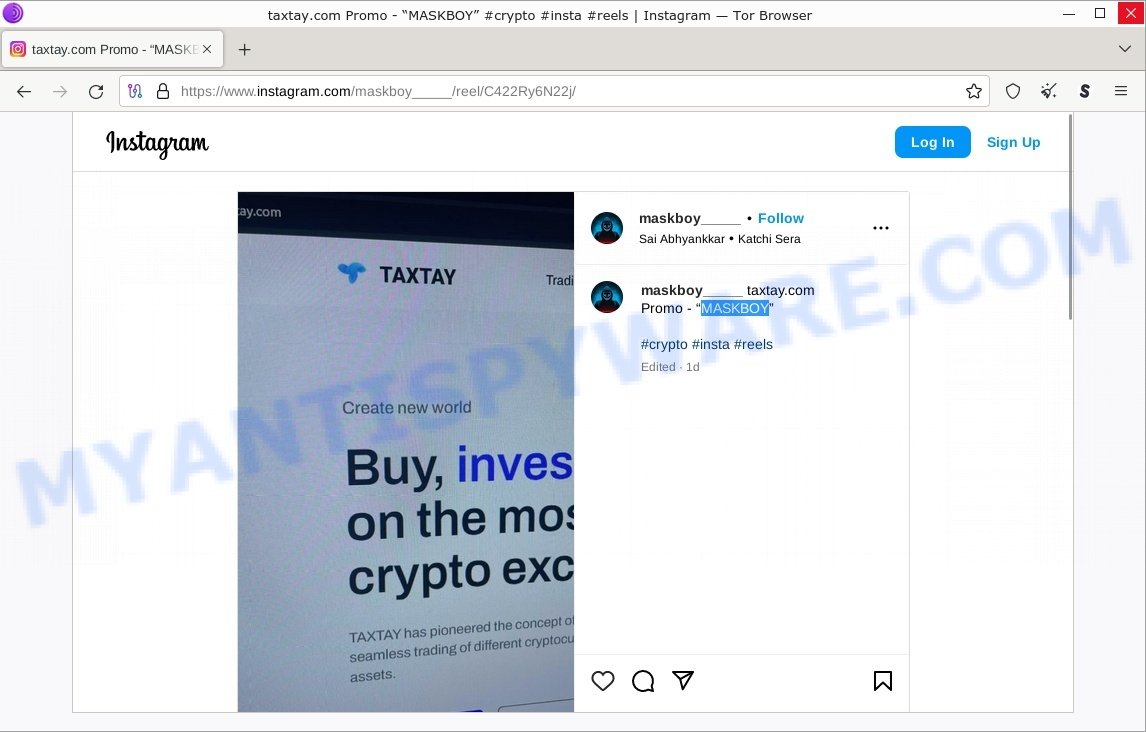Open the hamburger application menu
1146x732 pixels.
coord(1120,91)
